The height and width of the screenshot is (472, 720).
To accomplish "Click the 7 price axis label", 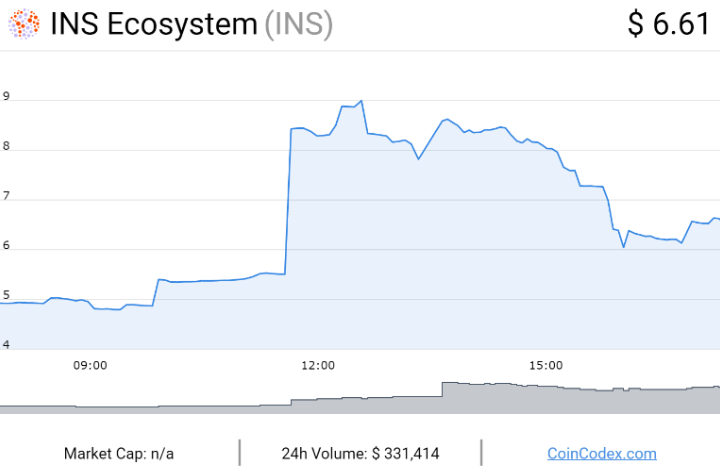I will coord(6,196).
